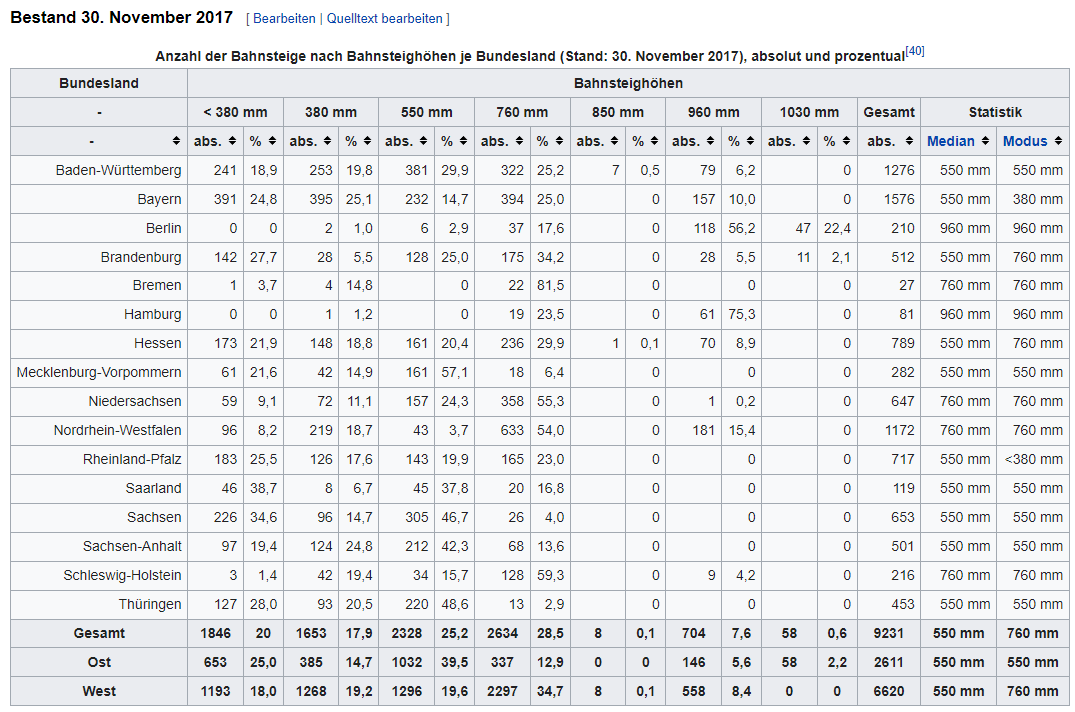Sort by 960 mm abs. column arrows

click(x=711, y=141)
